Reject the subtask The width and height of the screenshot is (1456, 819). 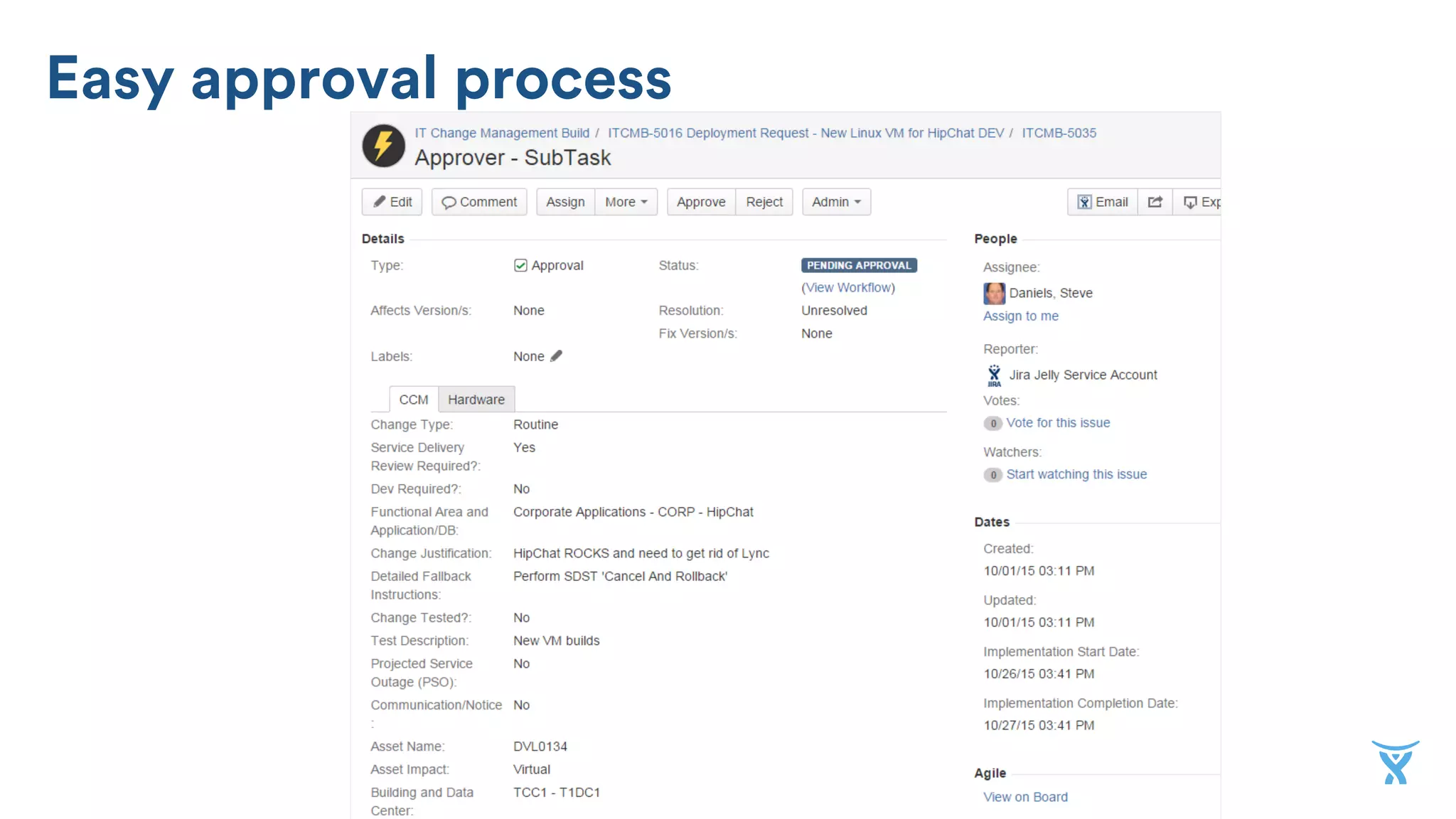[764, 202]
